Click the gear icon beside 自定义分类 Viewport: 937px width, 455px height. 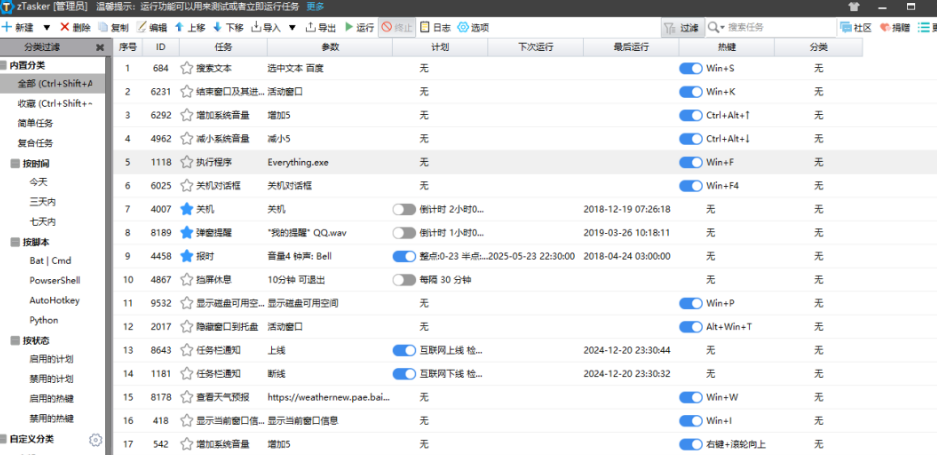point(95,440)
